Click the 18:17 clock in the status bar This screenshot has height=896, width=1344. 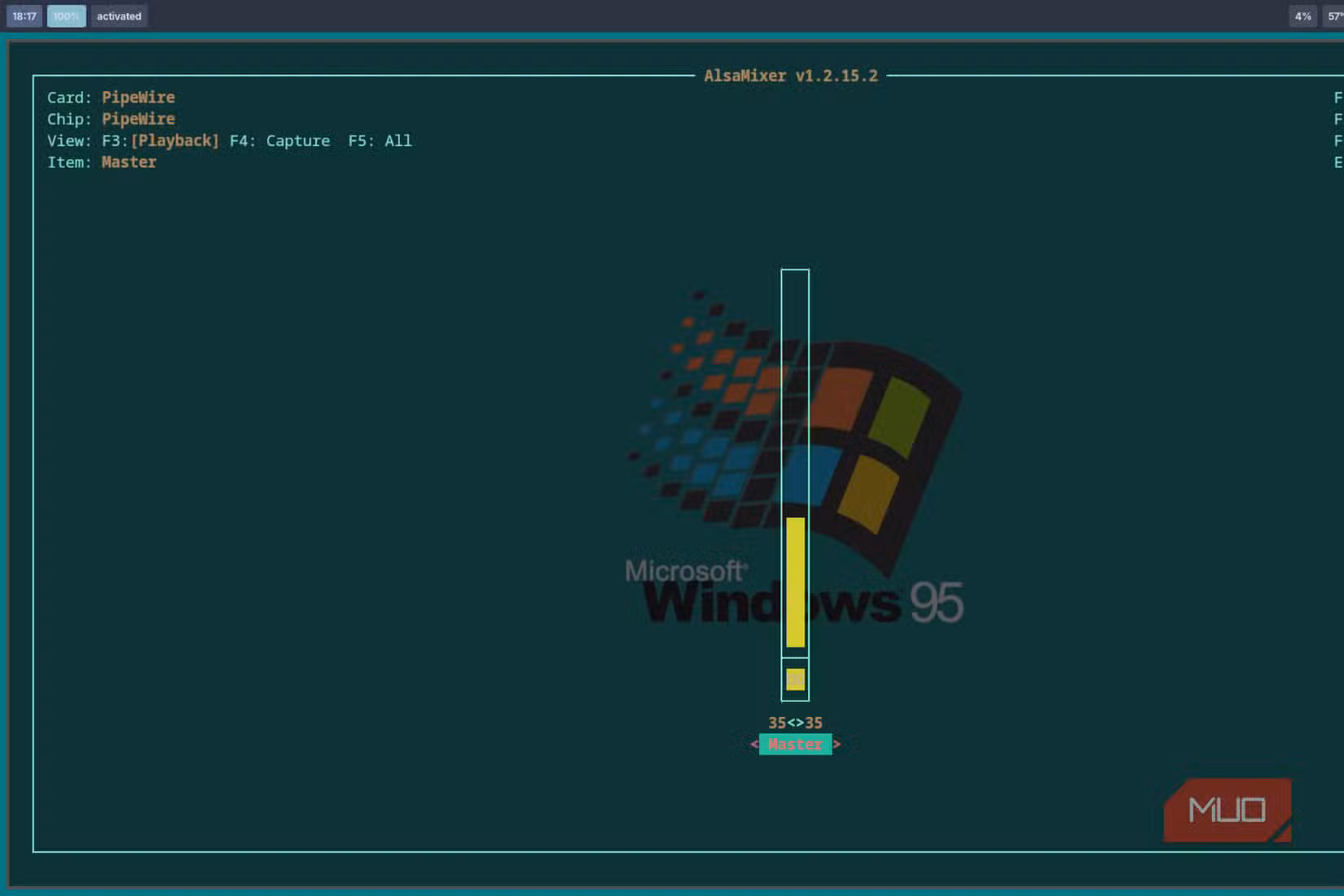[x=24, y=16]
